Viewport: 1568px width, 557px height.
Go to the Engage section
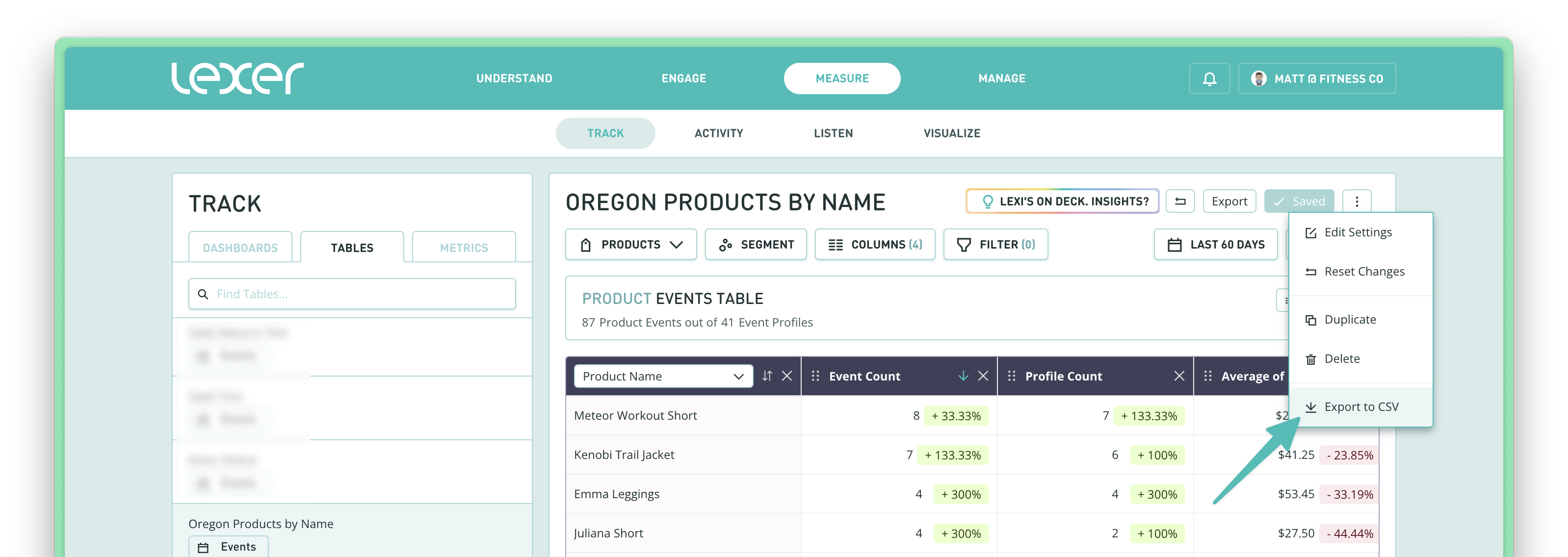point(683,78)
